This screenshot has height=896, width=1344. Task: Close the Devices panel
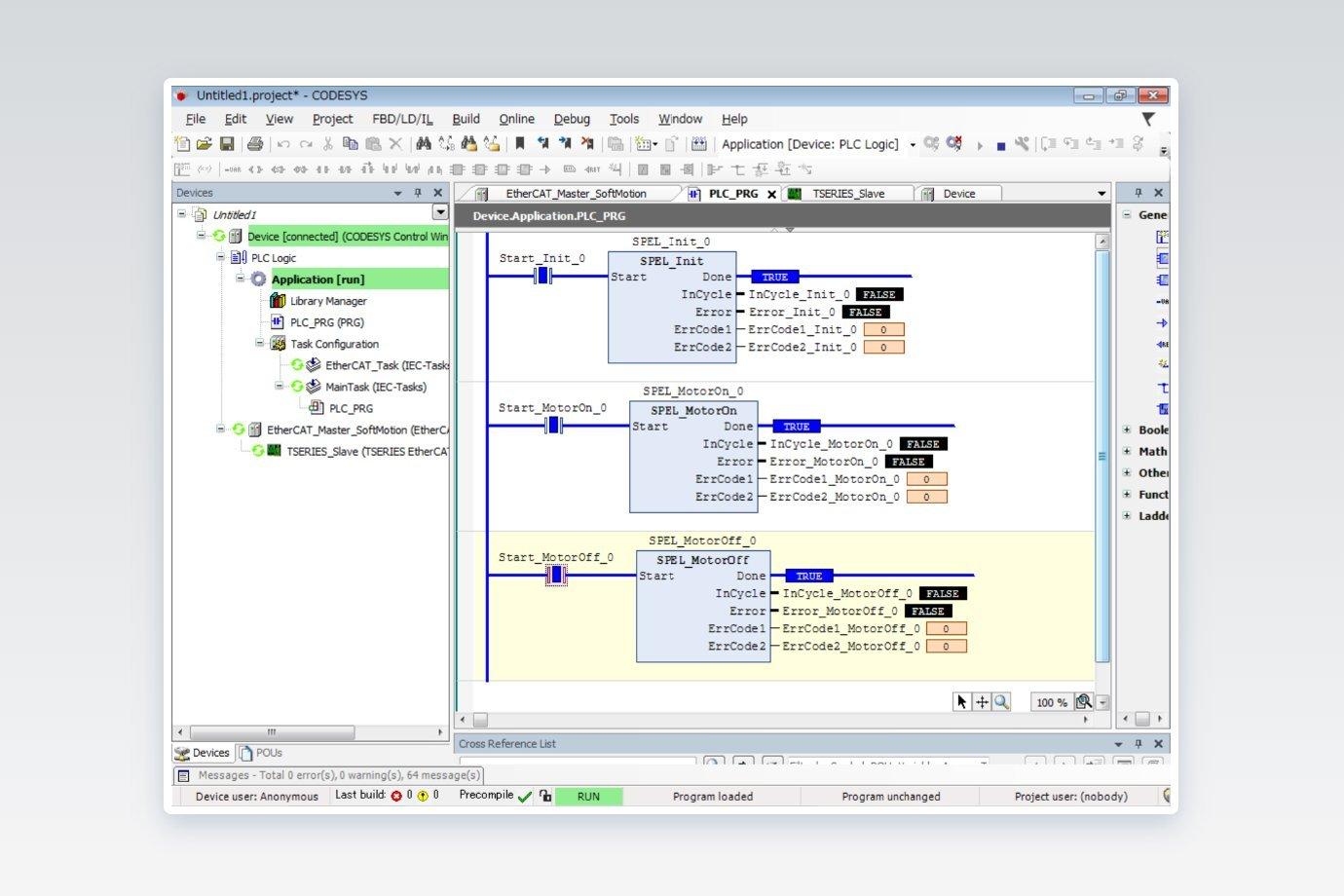pyautogui.click(x=438, y=193)
